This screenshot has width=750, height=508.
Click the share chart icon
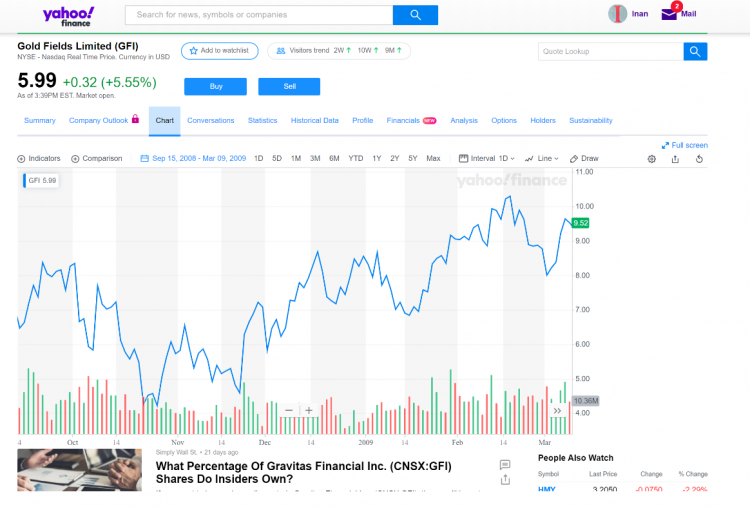pyautogui.click(x=675, y=158)
